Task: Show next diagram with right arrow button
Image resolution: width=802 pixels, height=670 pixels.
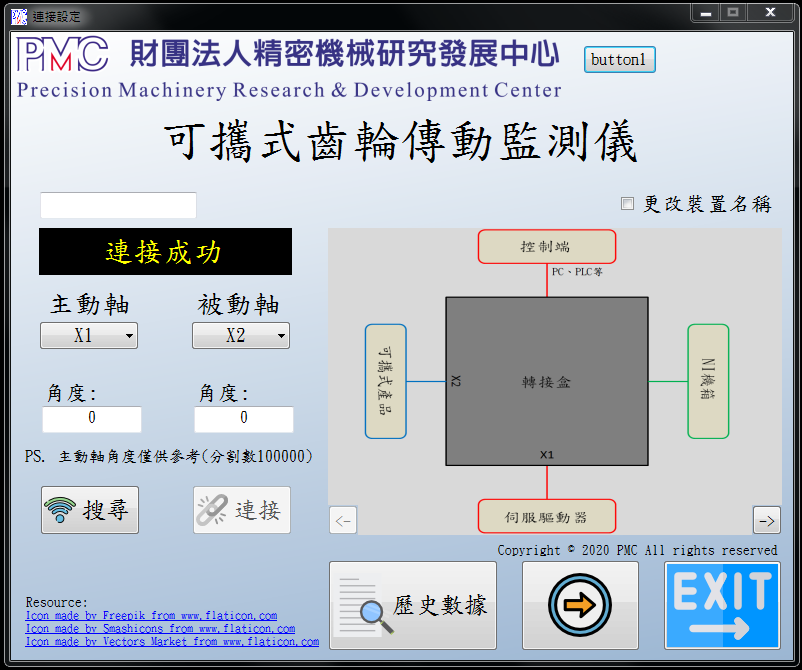Action: (767, 520)
